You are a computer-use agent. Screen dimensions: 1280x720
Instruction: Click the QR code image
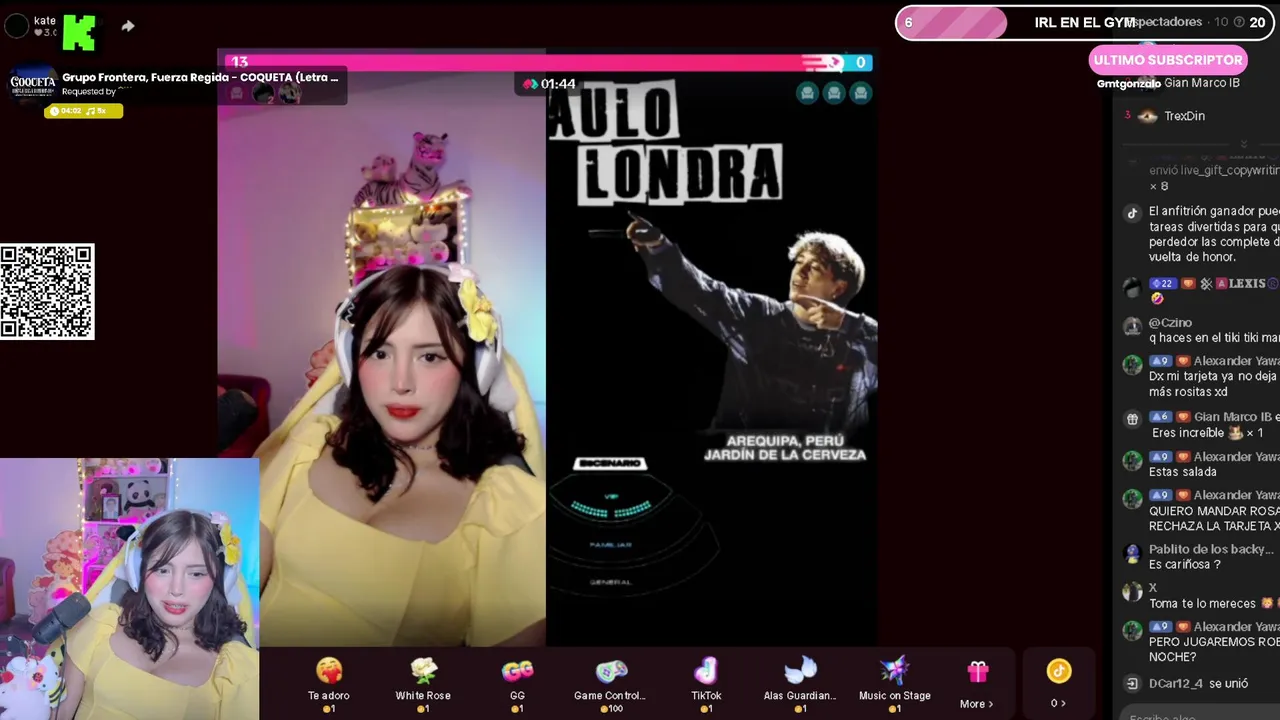[x=47, y=292]
